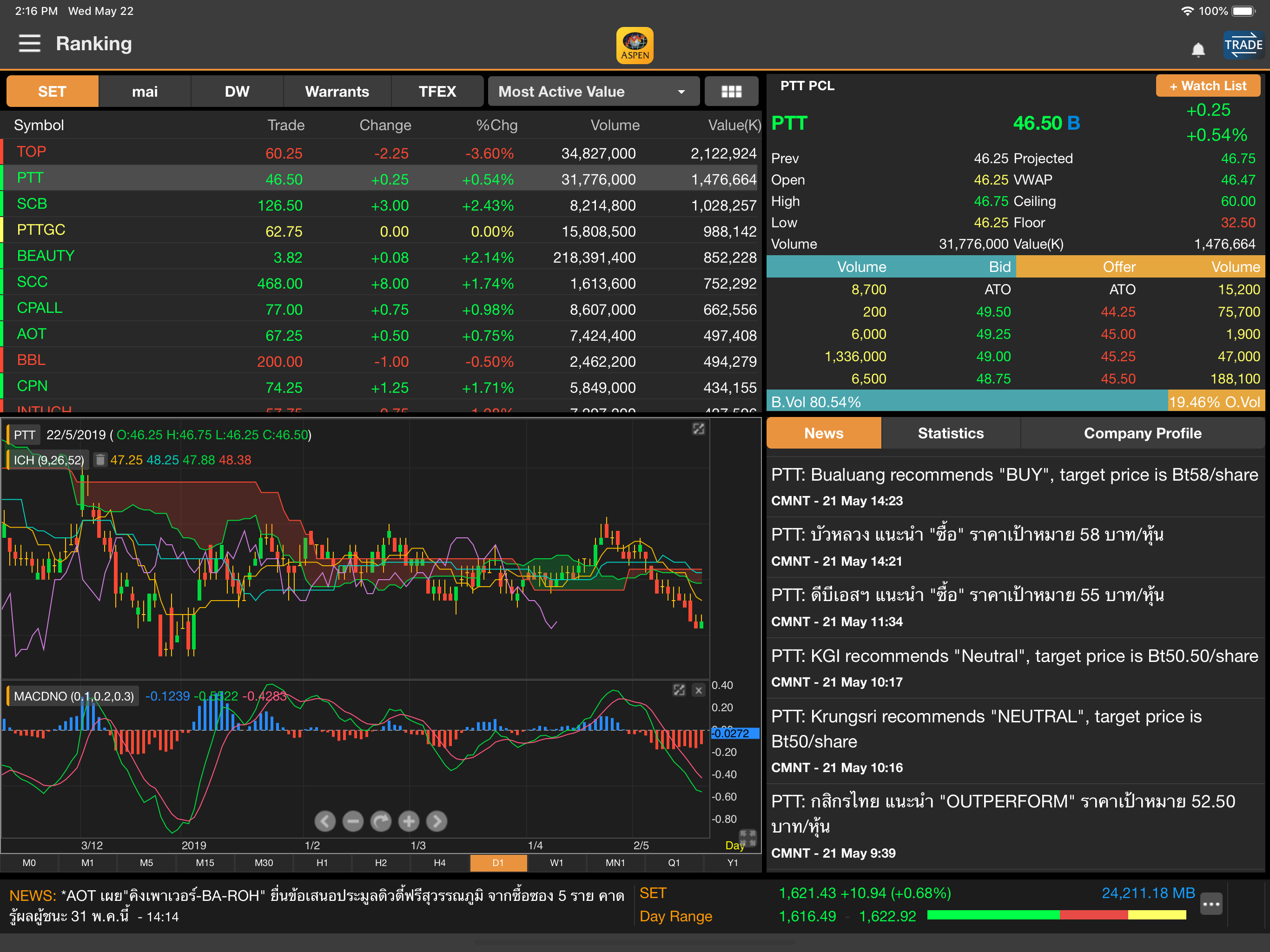
Task: Open the MACDNO (0.1,0.2,0.3) indicator settings
Action: pos(73,696)
